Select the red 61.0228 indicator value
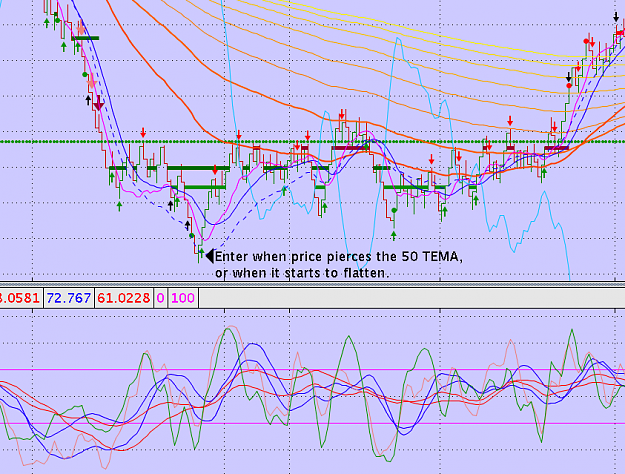The width and height of the screenshot is (625, 474). click(x=124, y=298)
